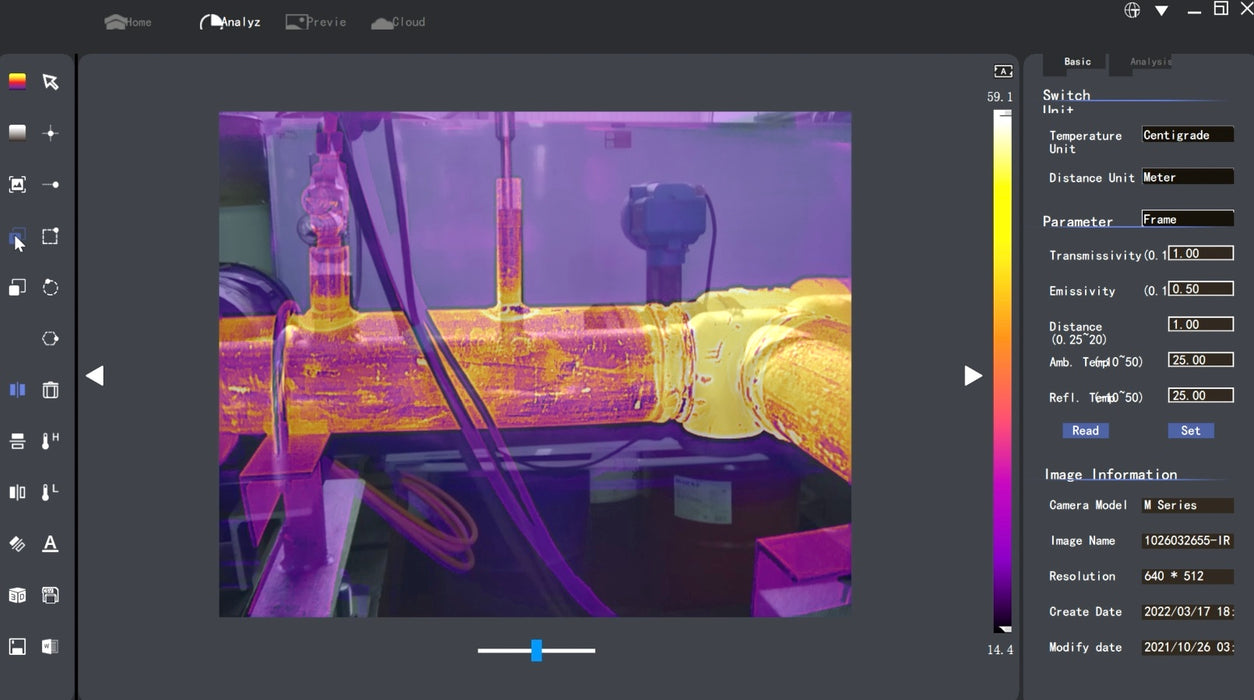Viewport: 1254px width, 700px height.
Task: Pick the dashed rectangle area tool
Action: (50, 237)
